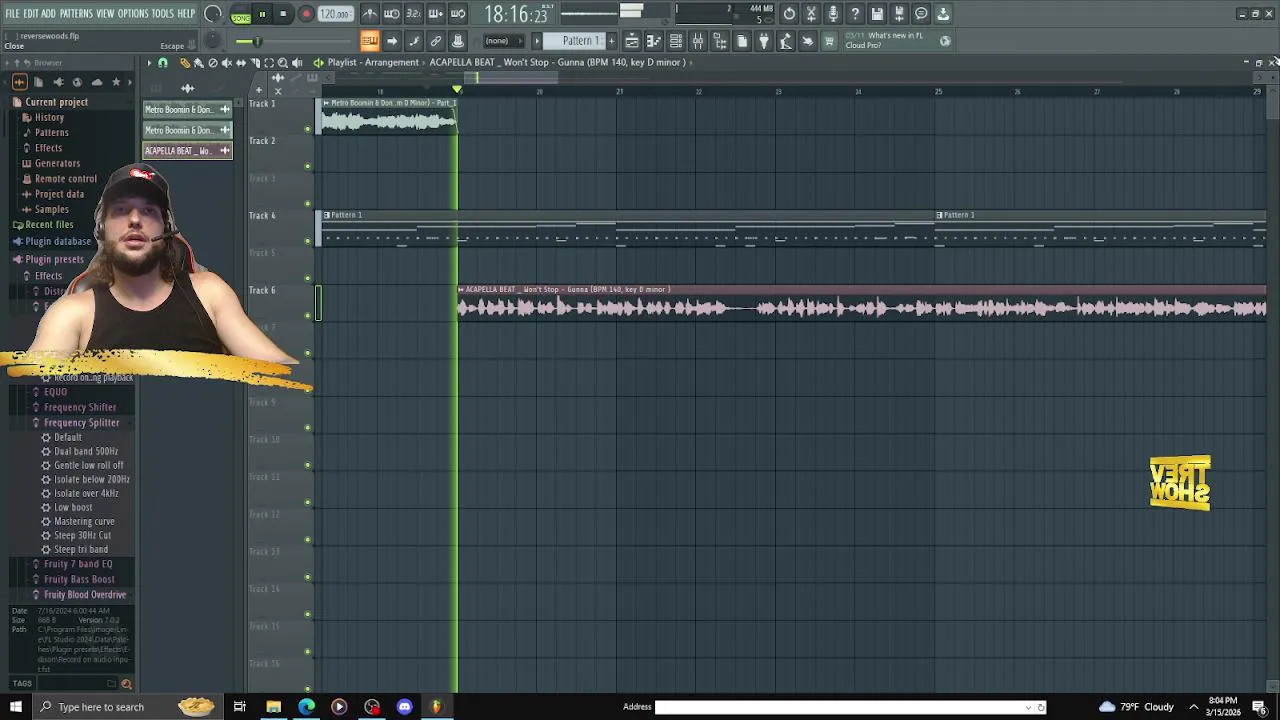The width and height of the screenshot is (1280, 720).
Task: Open the ADD menu
Action: pyautogui.click(x=48, y=14)
